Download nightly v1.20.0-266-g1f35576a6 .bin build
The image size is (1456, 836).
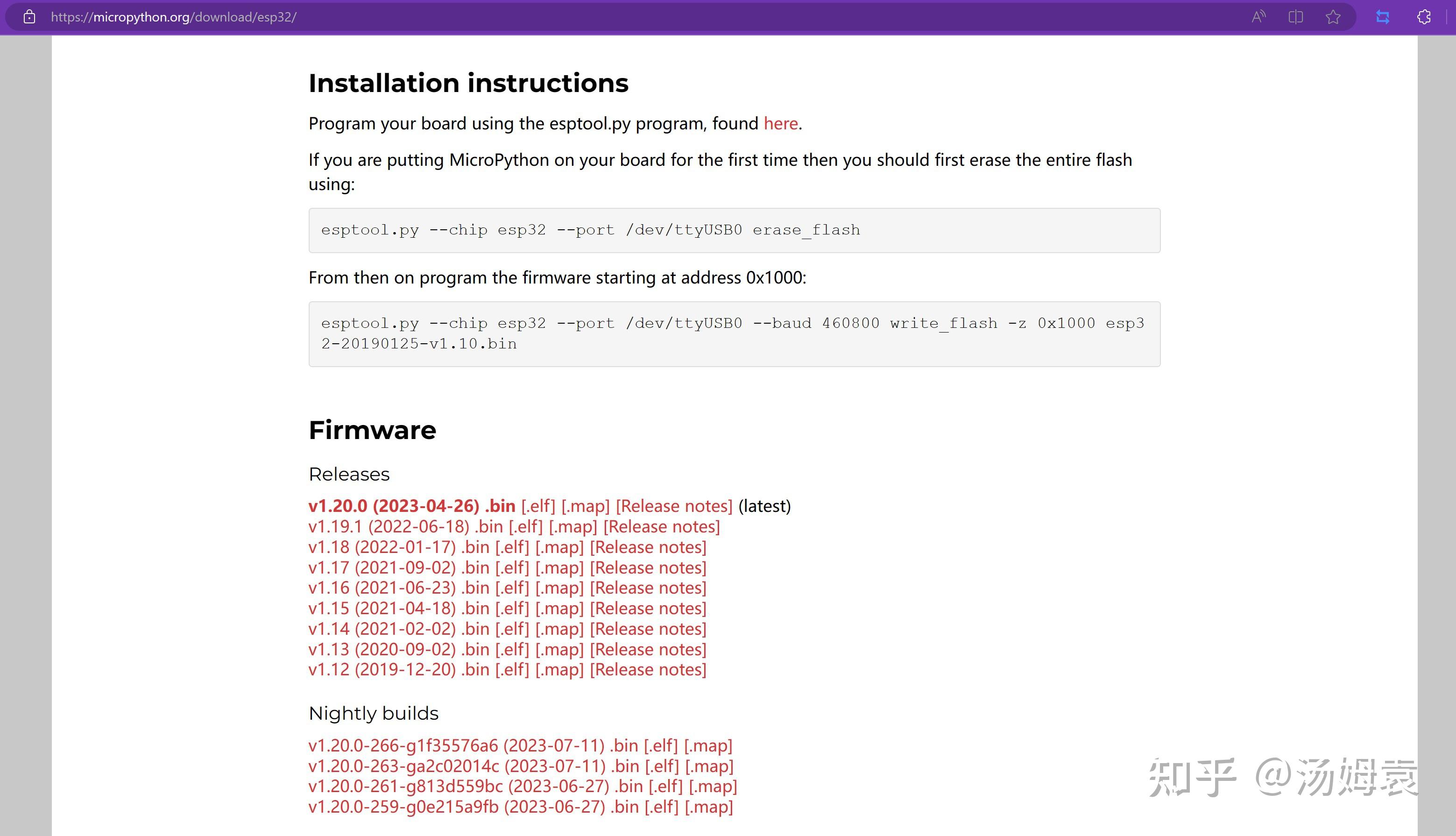[473, 746]
